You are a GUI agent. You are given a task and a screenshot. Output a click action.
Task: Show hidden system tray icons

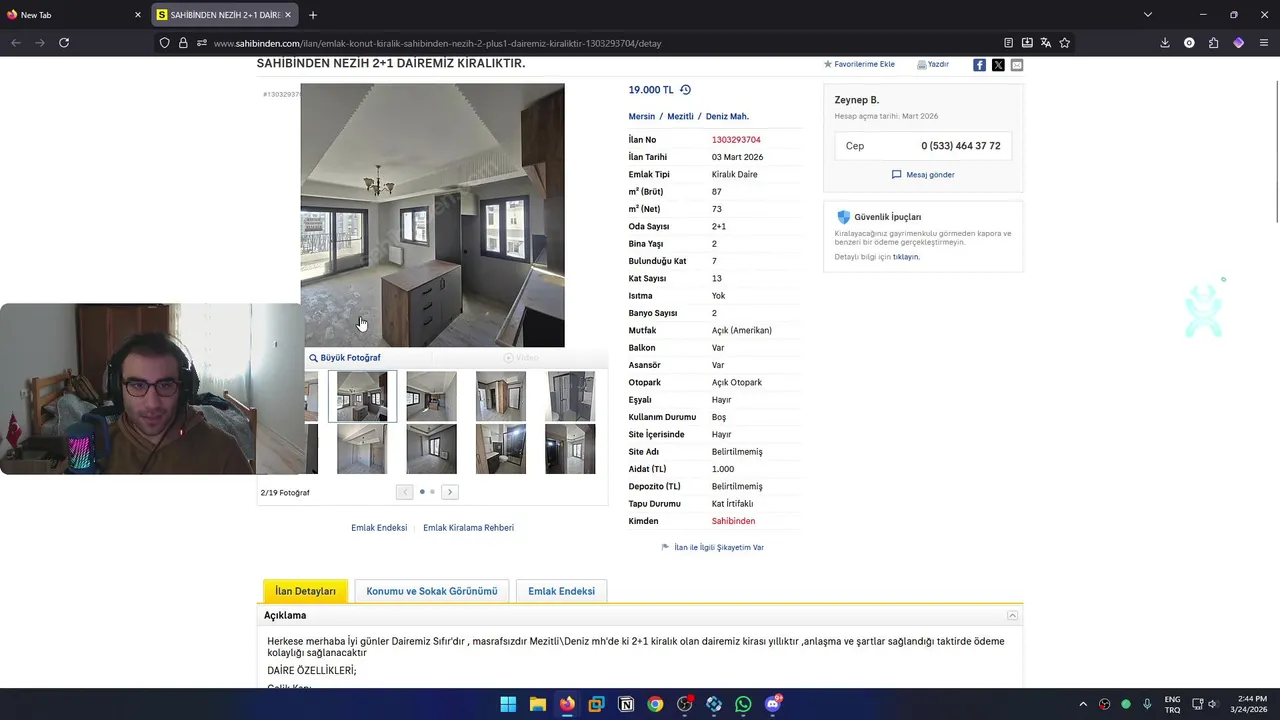click(x=1083, y=704)
